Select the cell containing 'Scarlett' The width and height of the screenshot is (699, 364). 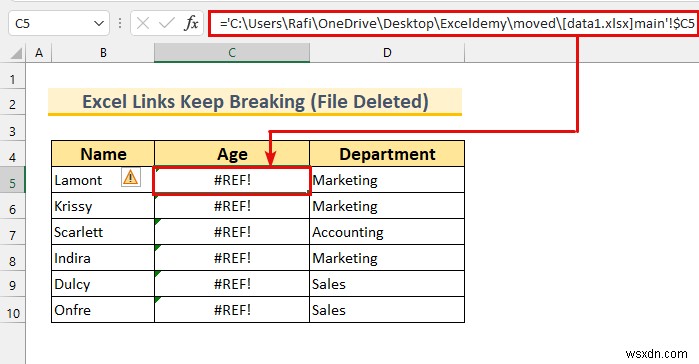pos(103,231)
